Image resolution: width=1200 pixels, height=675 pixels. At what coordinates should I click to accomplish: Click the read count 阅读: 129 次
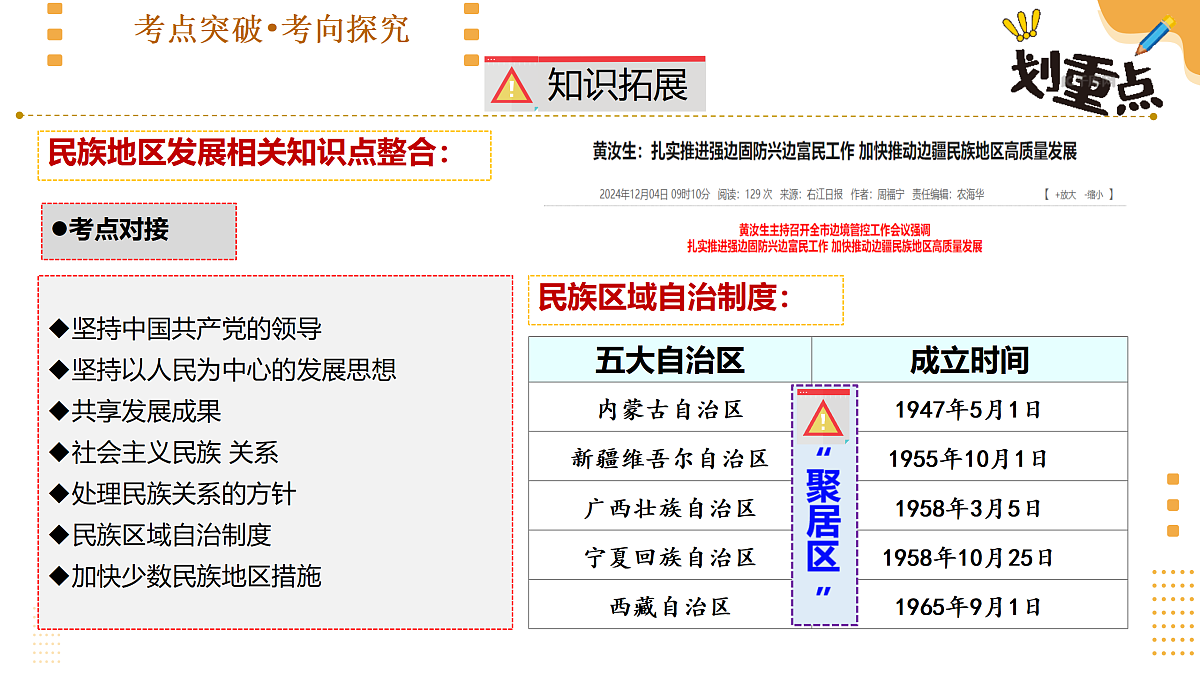tap(745, 194)
